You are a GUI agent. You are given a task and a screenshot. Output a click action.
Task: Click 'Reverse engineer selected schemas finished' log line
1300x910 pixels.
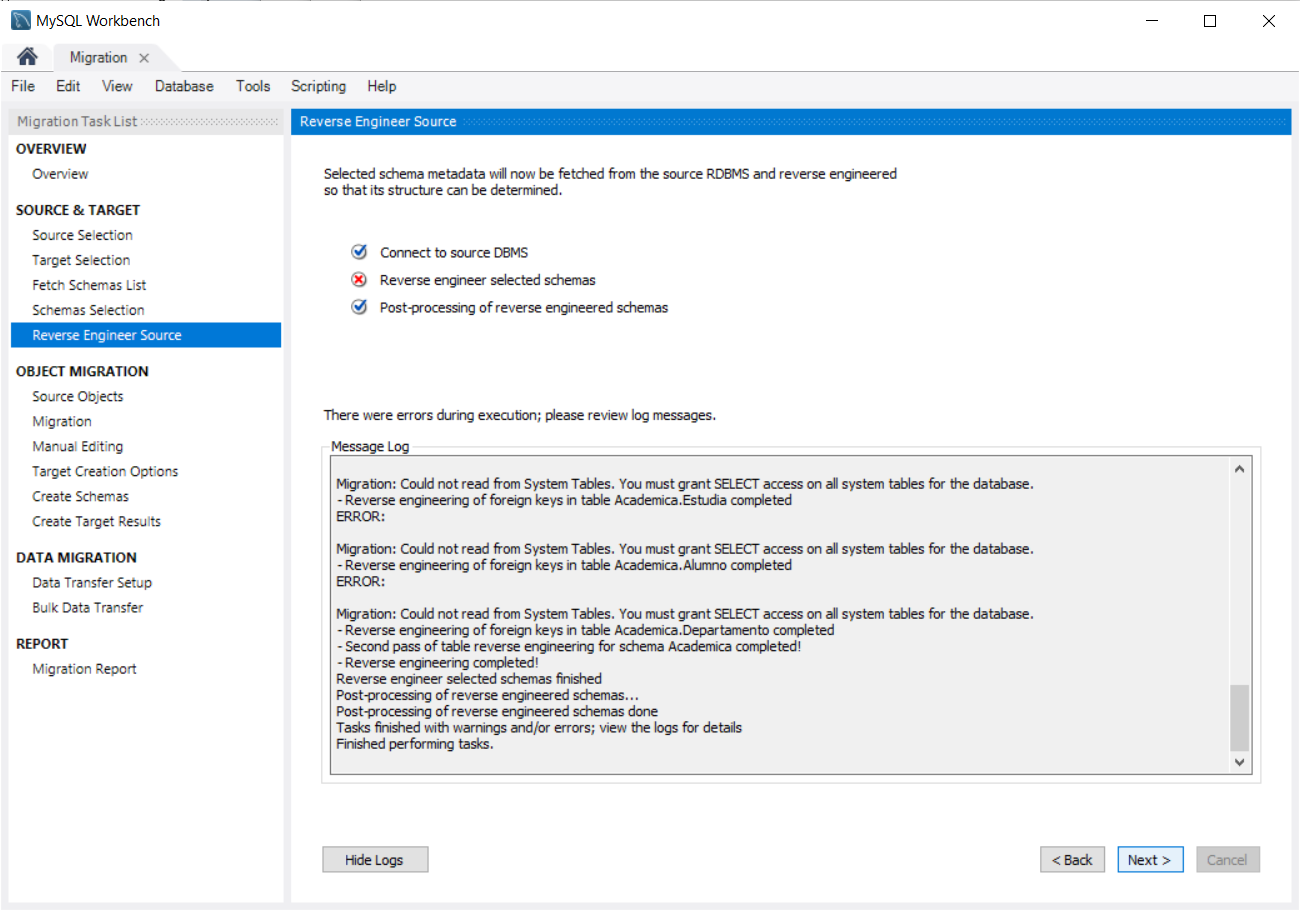[469, 679]
